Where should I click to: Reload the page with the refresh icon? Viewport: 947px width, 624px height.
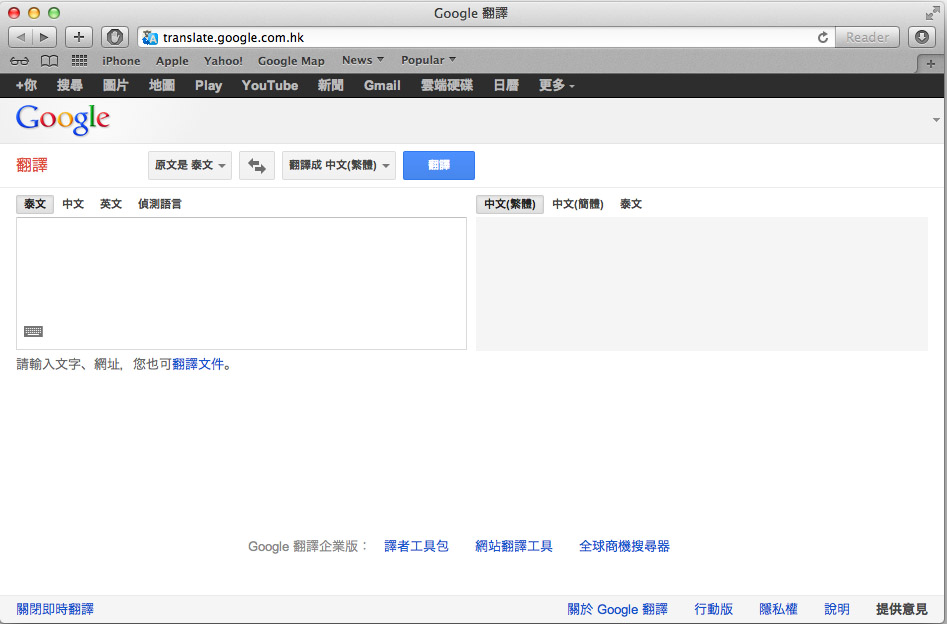[x=823, y=37]
